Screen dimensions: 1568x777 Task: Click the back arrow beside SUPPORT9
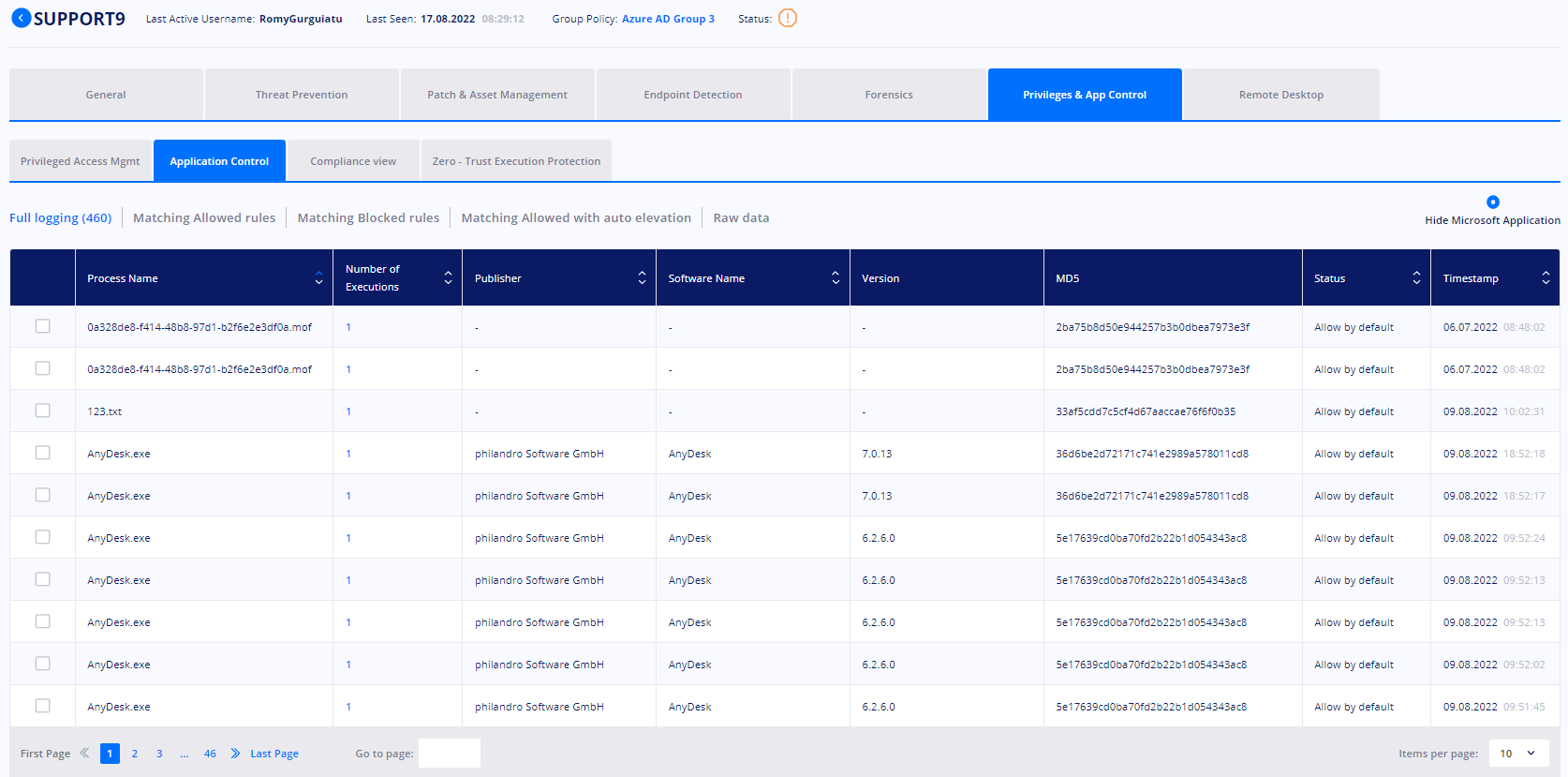point(21,18)
